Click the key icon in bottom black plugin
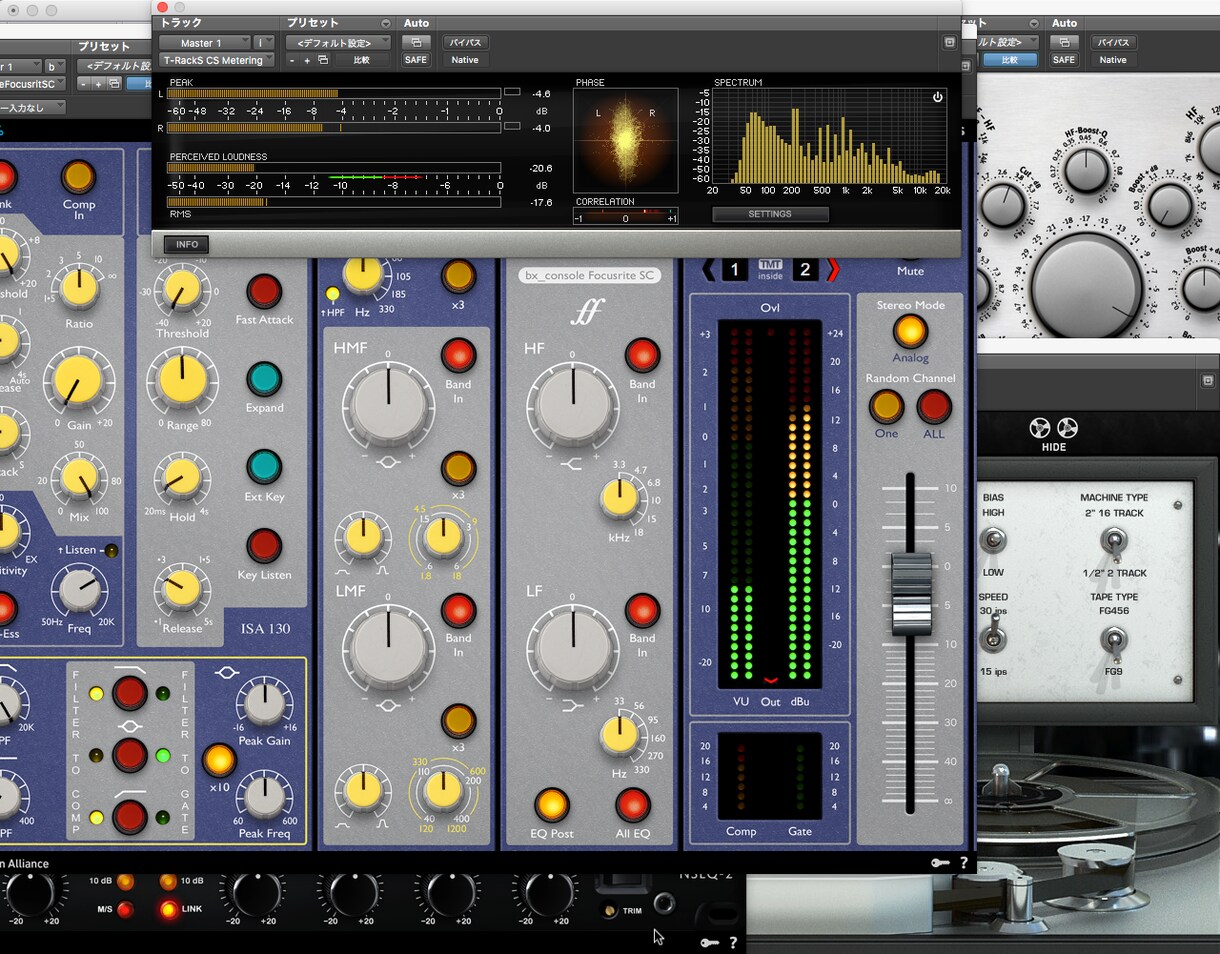Screen dimensions: 1220x954 point(709,942)
